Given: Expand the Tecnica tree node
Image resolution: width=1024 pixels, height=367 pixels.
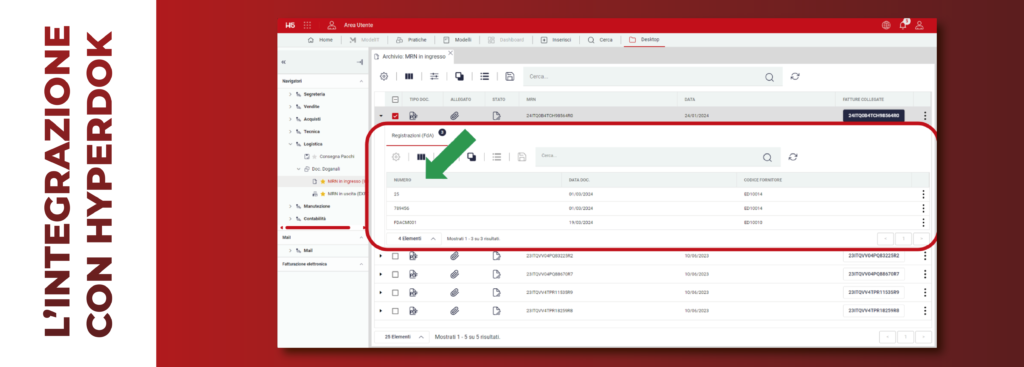Looking at the screenshot, I should click(x=291, y=131).
